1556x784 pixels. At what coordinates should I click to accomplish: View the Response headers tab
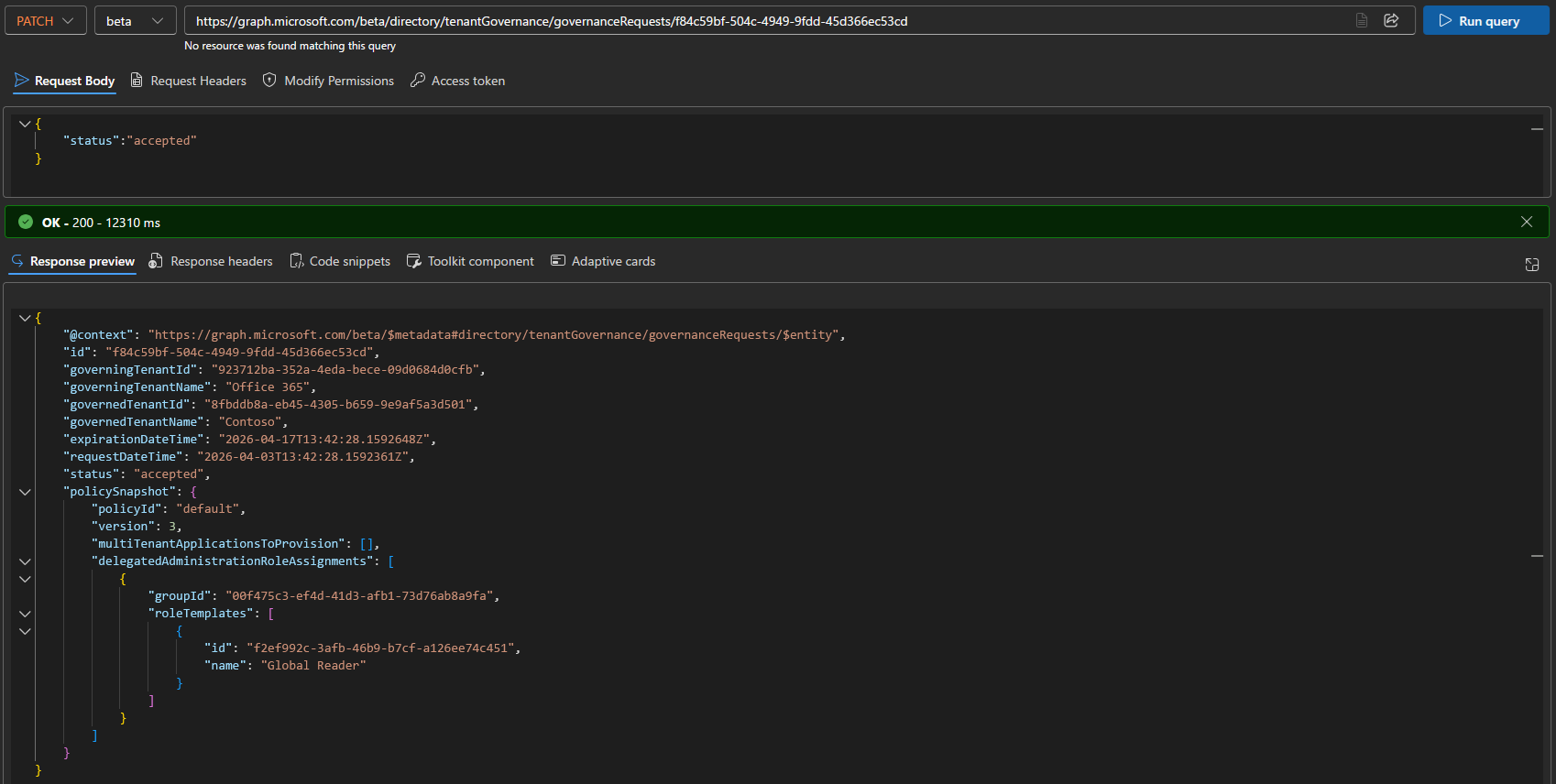point(211,261)
